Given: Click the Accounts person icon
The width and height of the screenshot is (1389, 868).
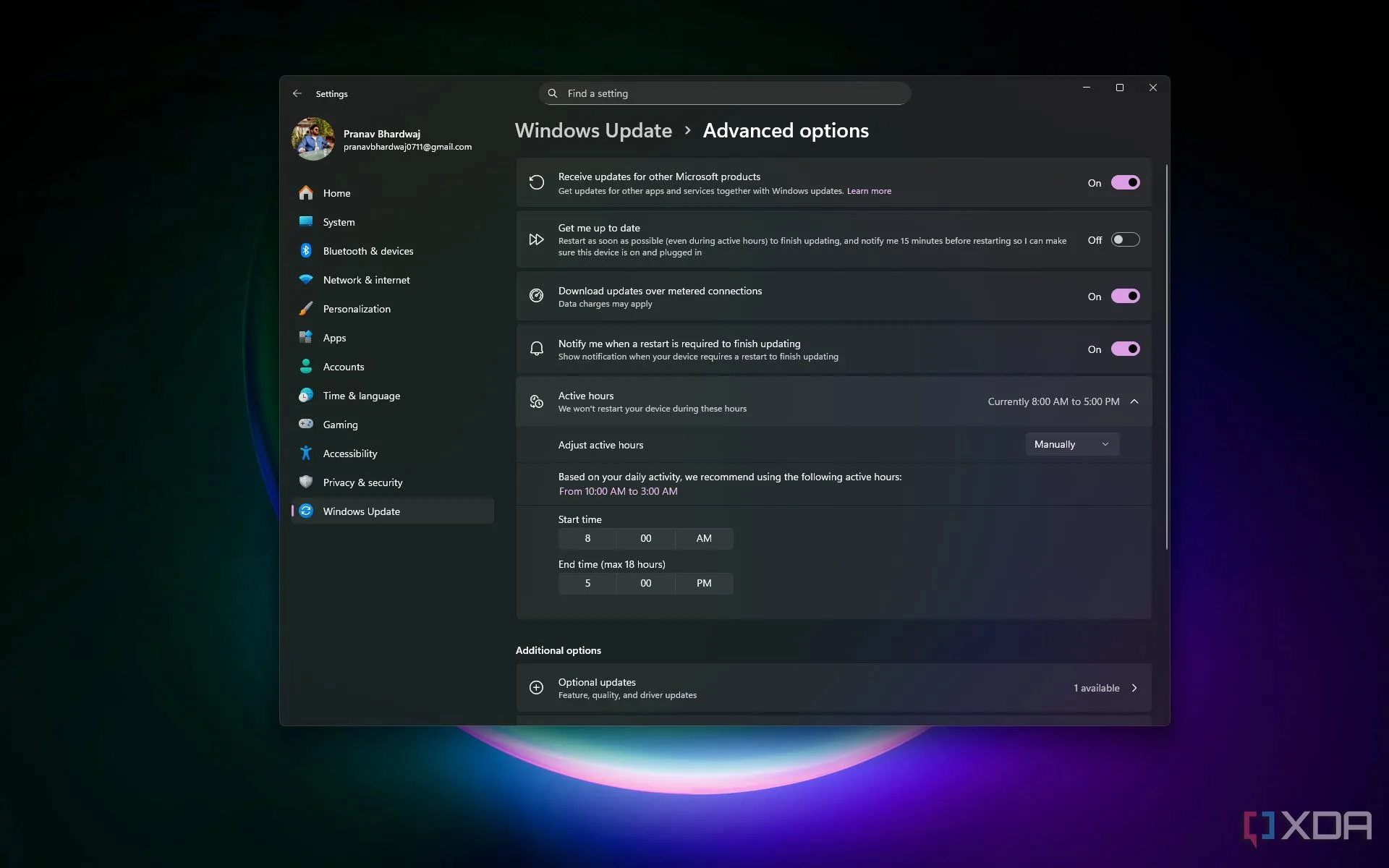Looking at the screenshot, I should [306, 366].
